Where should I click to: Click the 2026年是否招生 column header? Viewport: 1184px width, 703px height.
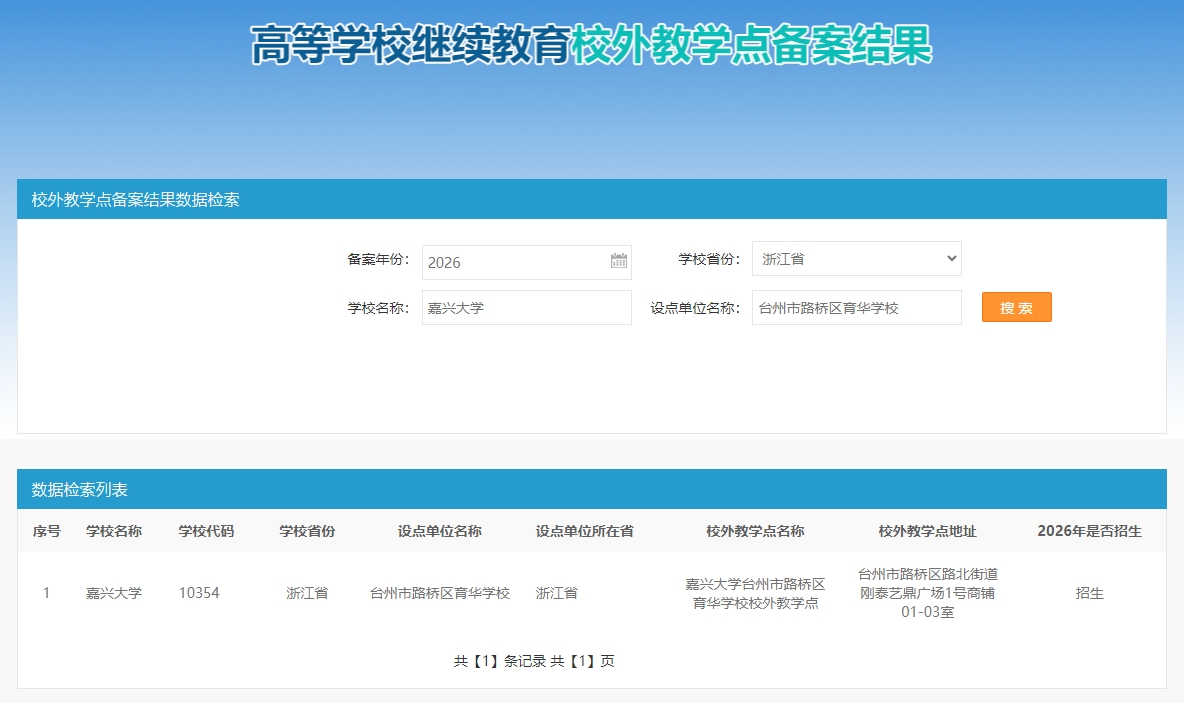click(1090, 531)
